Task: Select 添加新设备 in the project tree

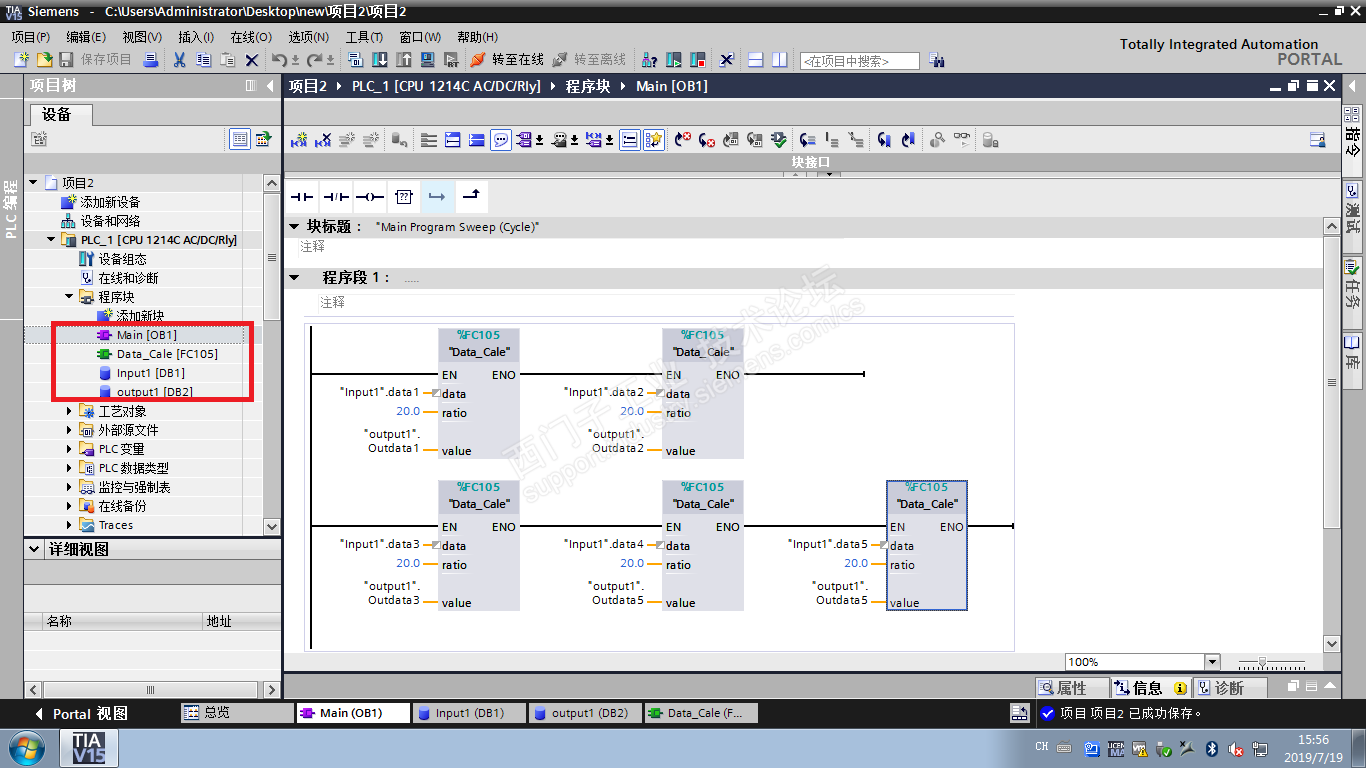Action: pyautogui.click(x=100, y=202)
